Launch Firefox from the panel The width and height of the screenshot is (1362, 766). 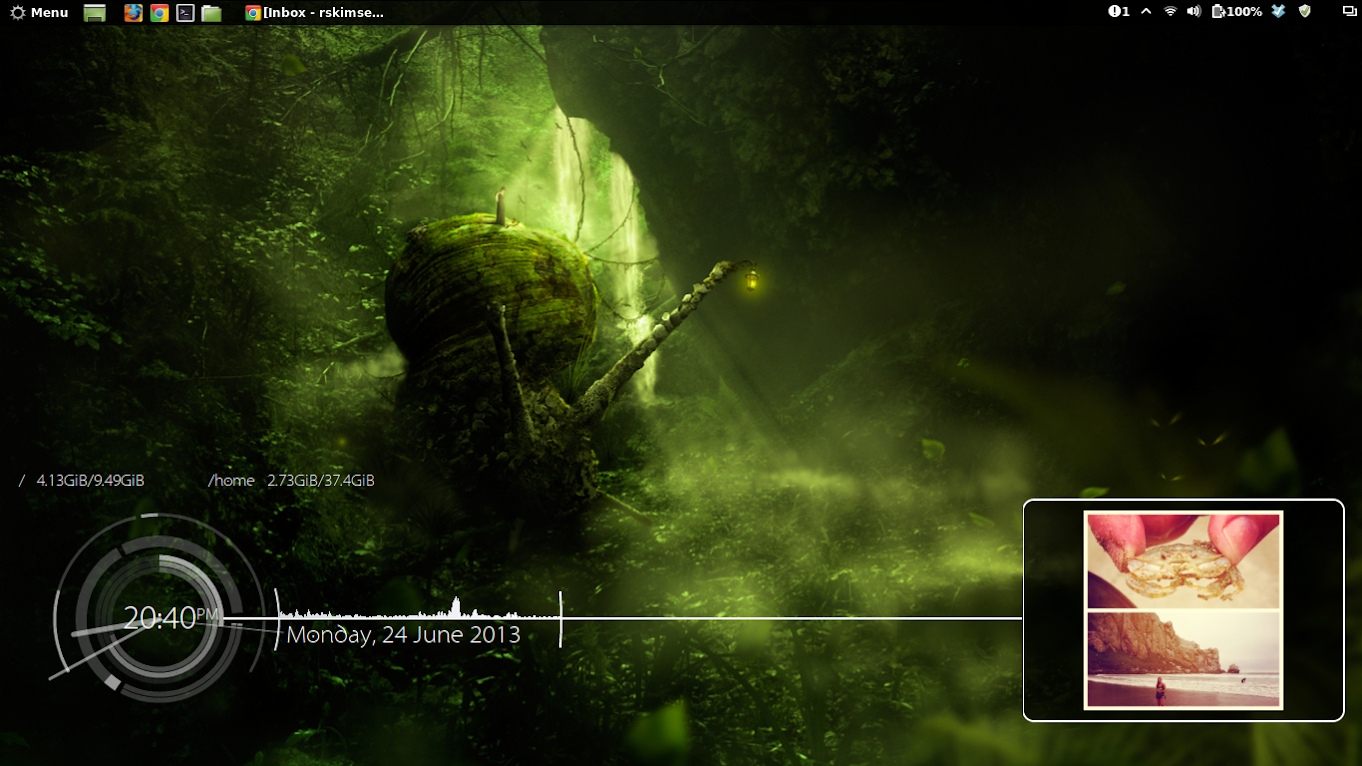click(x=134, y=13)
